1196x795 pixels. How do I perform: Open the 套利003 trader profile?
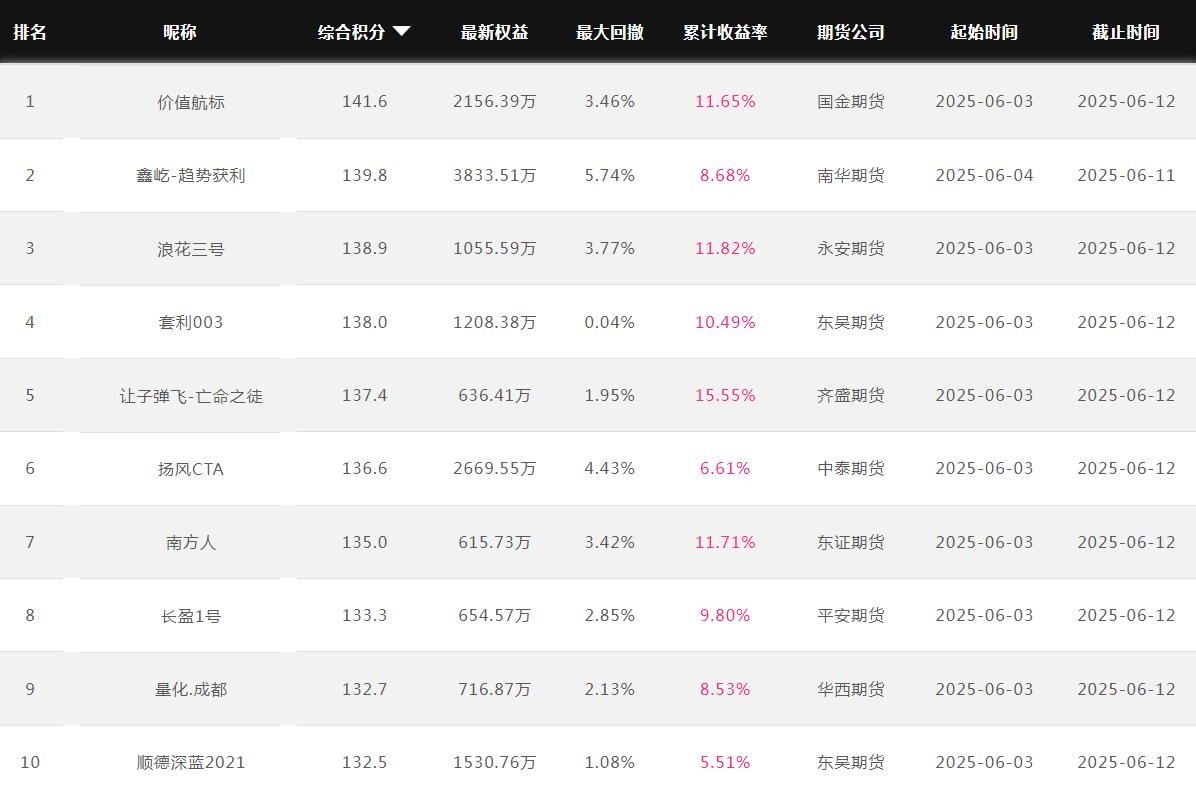pos(191,322)
